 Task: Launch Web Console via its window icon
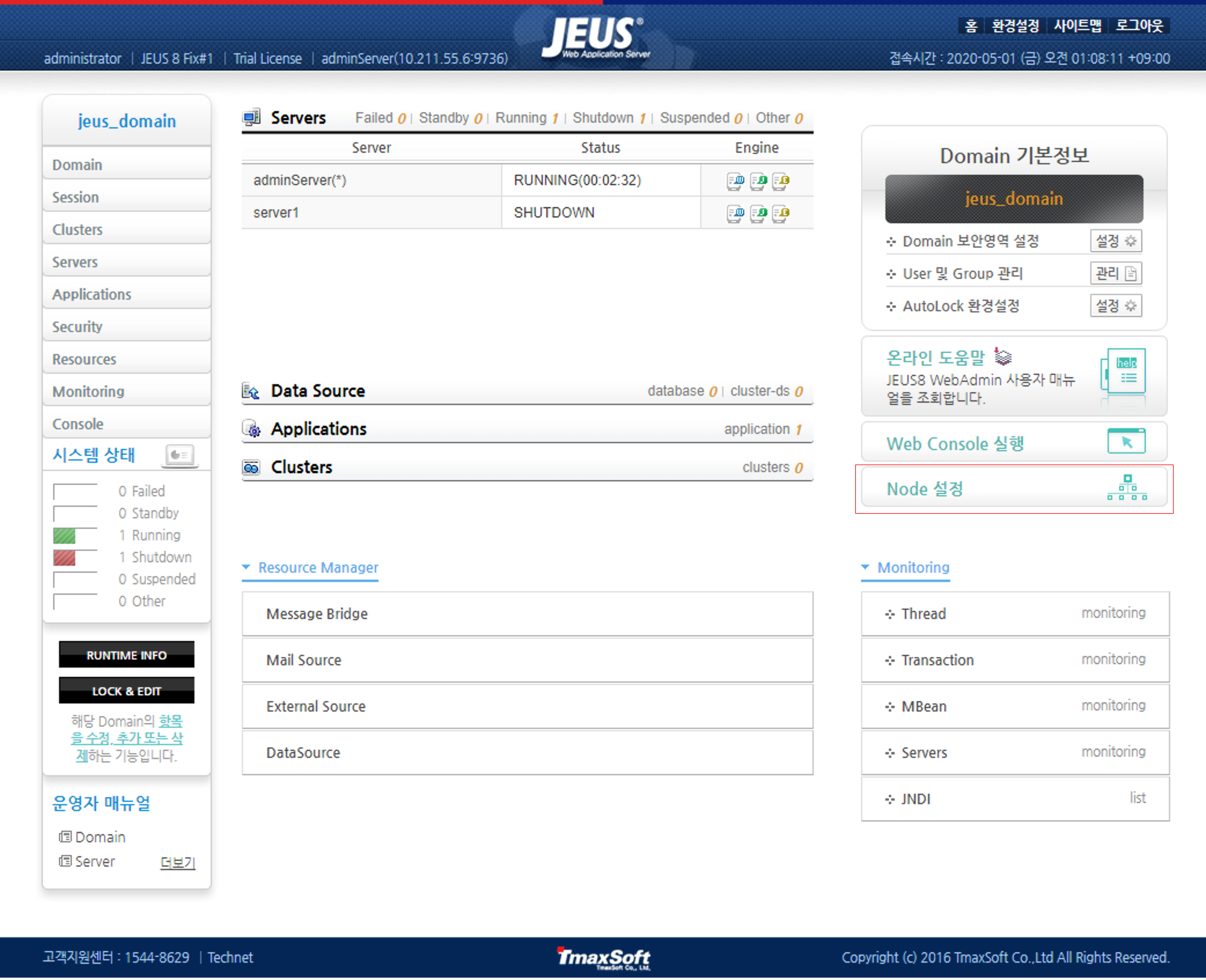[1126, 442]
